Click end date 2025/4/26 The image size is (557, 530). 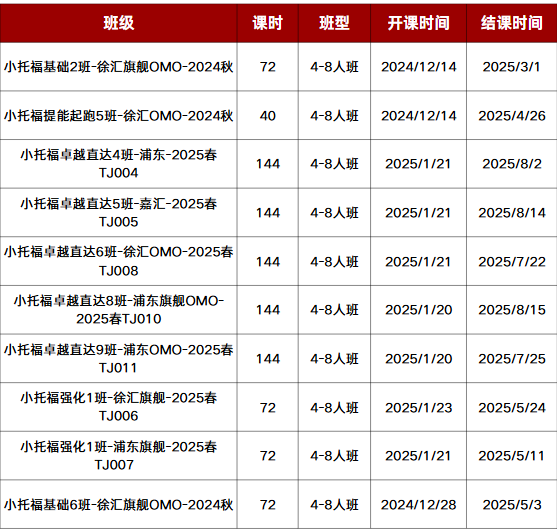[512, 116]
